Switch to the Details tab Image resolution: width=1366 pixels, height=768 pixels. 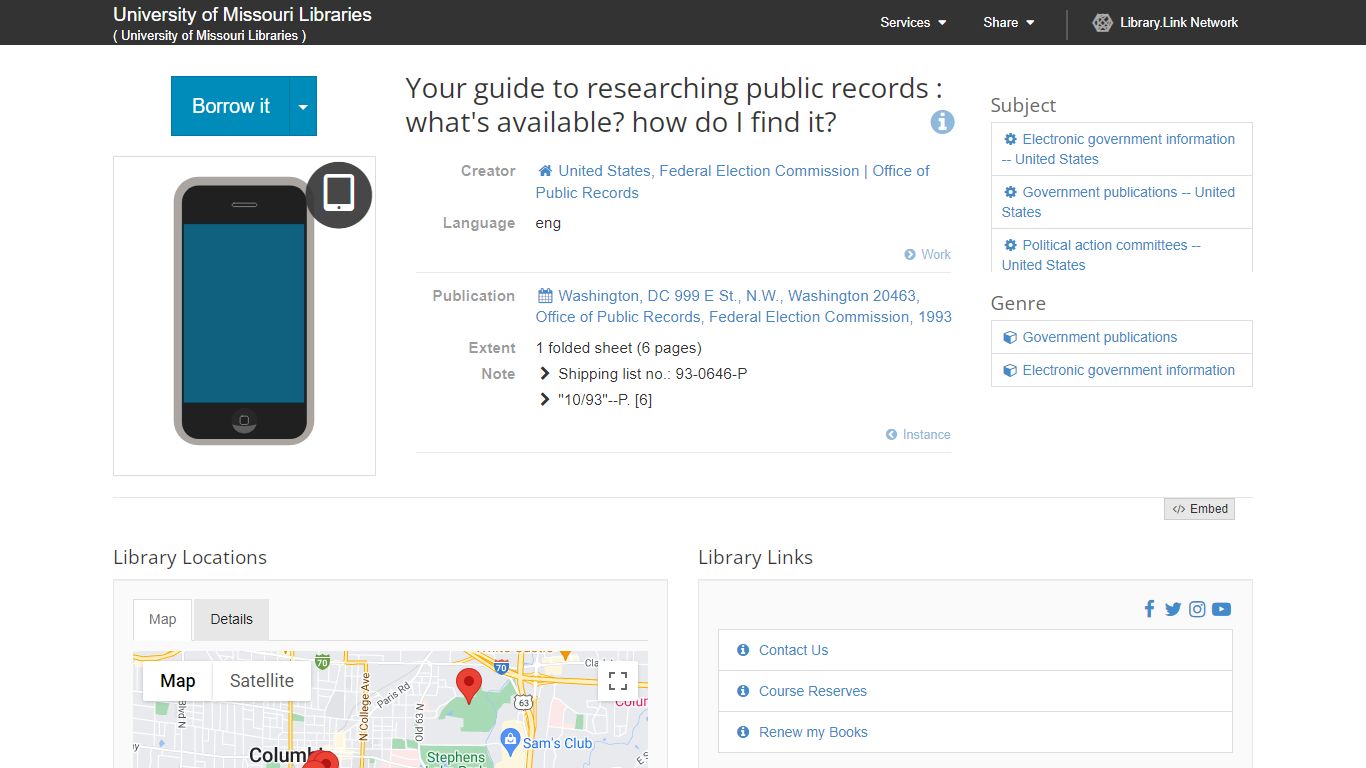coord(231,620)
